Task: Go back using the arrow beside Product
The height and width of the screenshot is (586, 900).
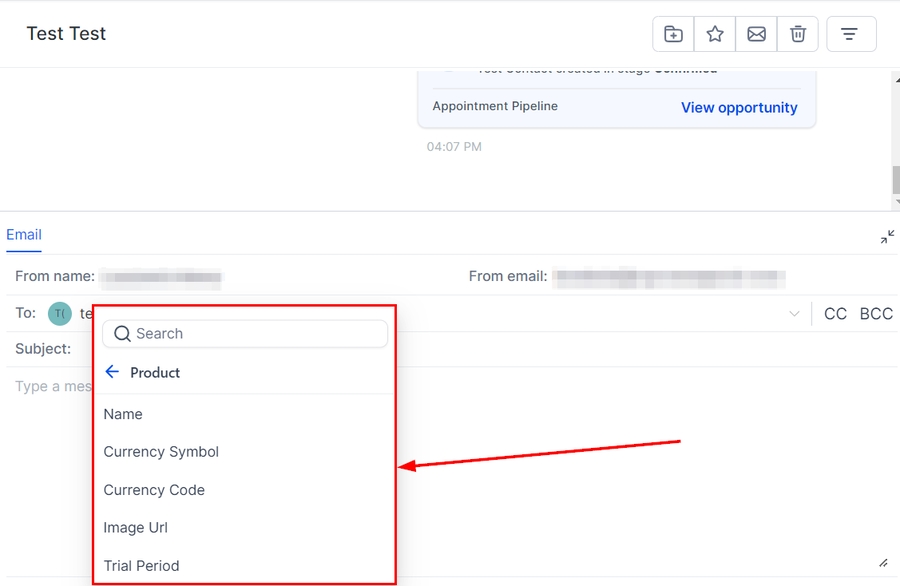Action: (112, 372)
